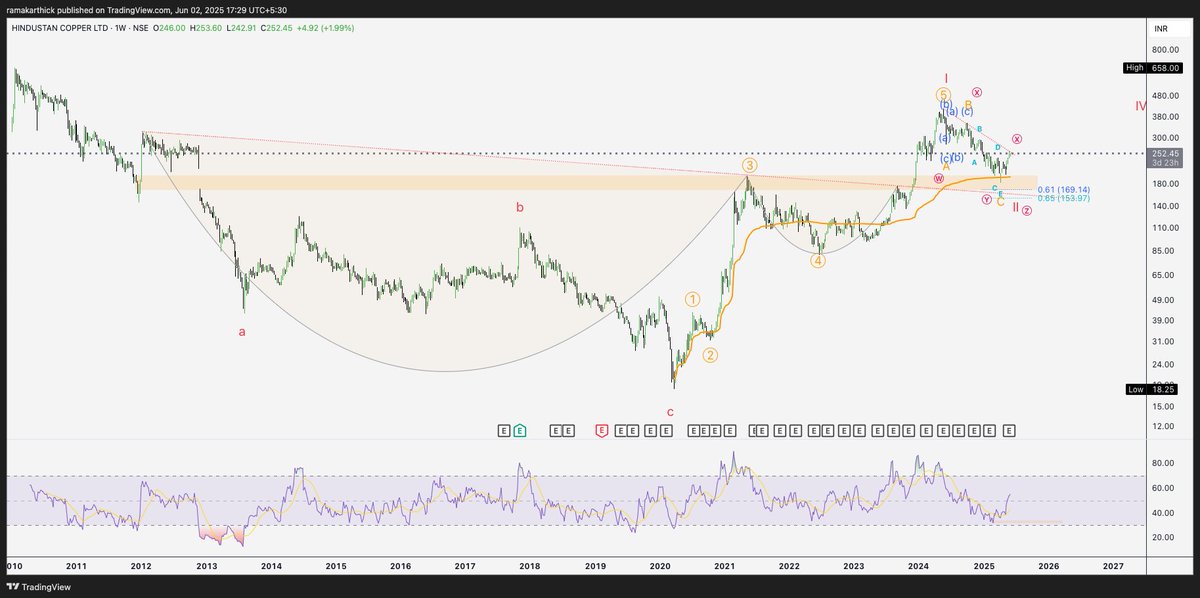
Task: Click the red wave 'a' label near 2013
Action: 241,331
